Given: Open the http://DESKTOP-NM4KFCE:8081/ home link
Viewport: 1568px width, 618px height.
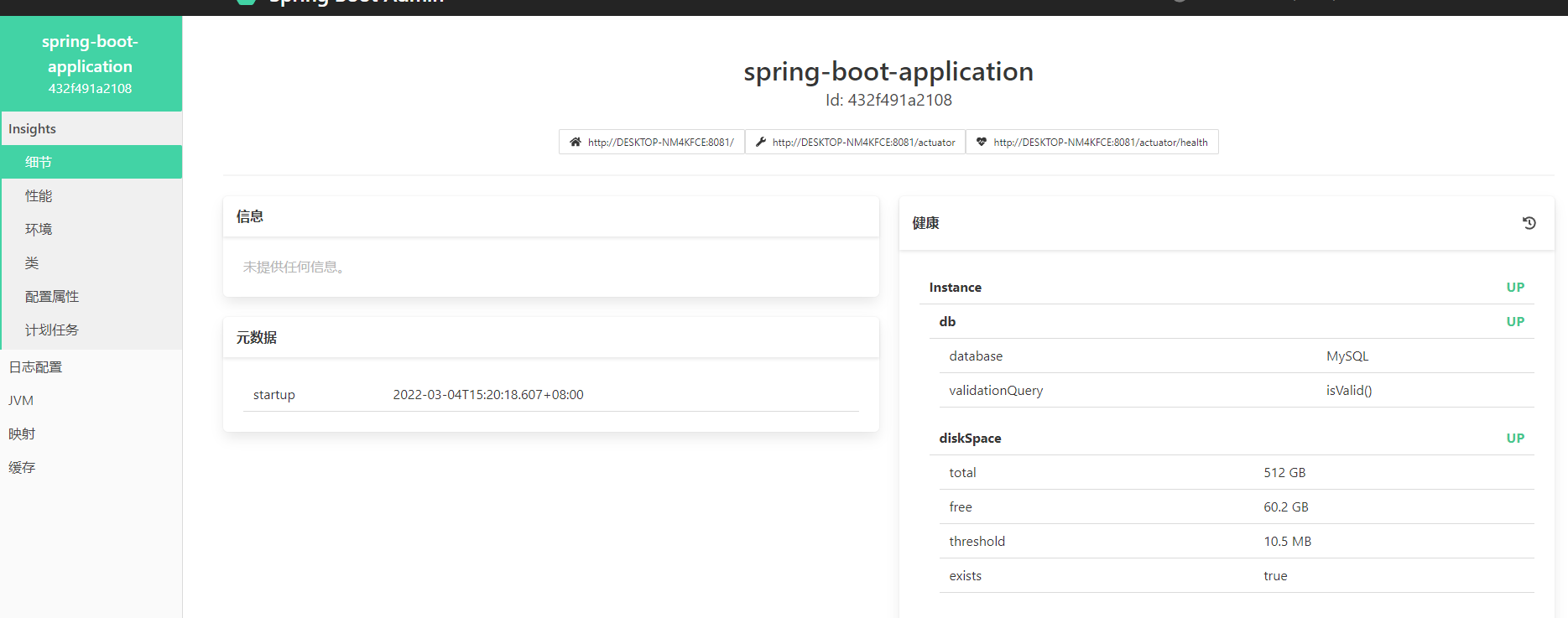Looking at the screenshot, I should pyautogui.click(x=652, y=142).
